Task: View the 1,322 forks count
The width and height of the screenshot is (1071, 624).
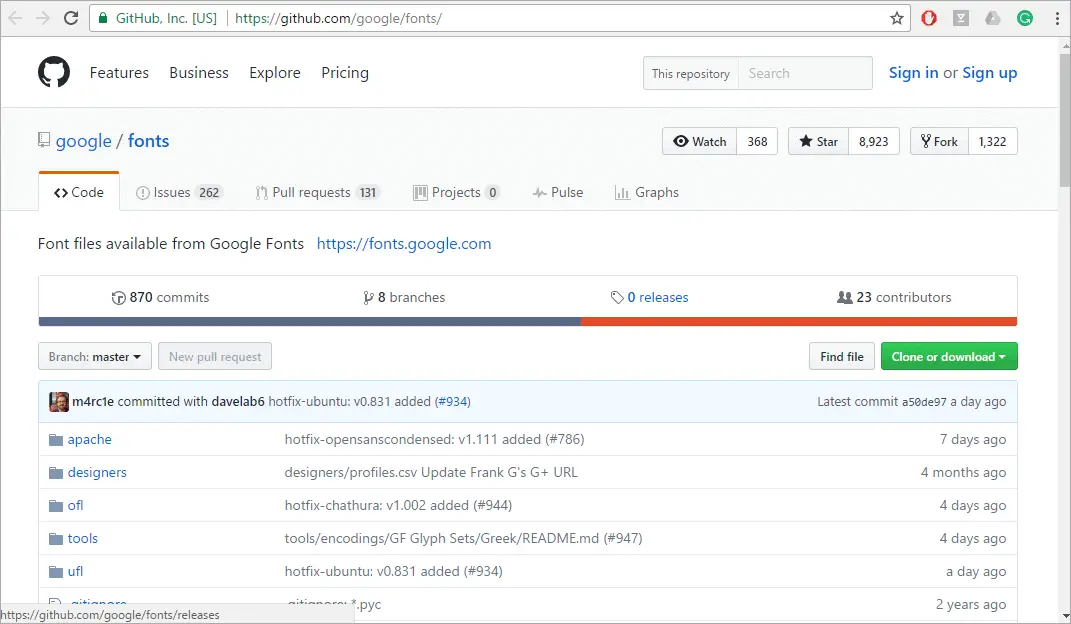Action: pos(992,141)
